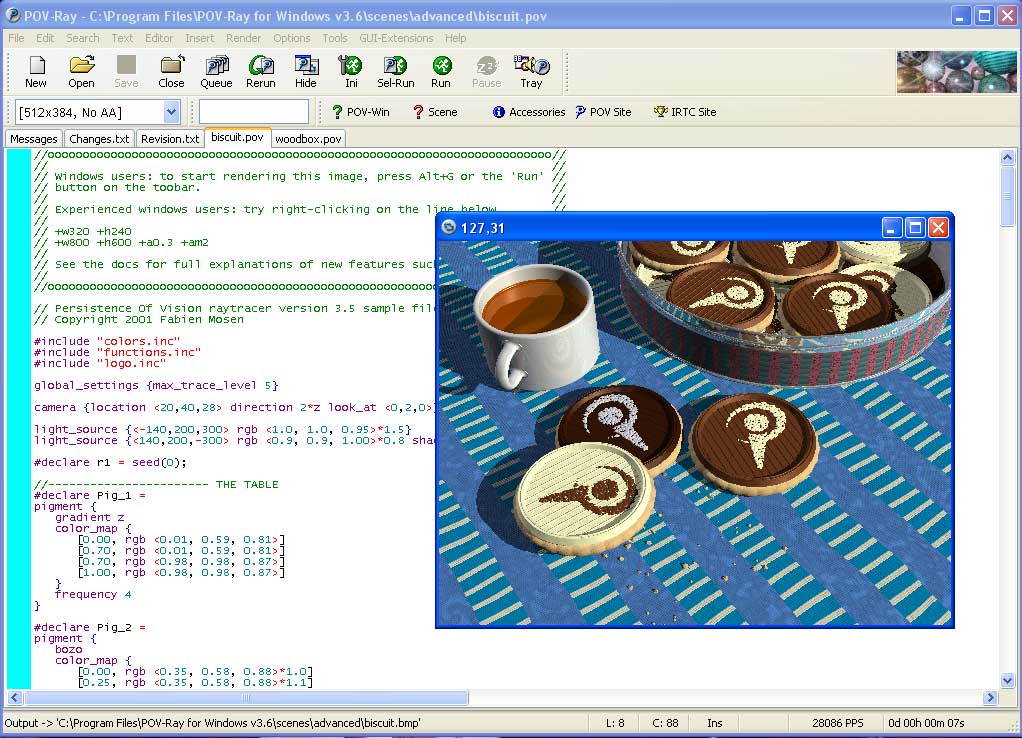
Task: Open the Edit menu
Action: 45,38
